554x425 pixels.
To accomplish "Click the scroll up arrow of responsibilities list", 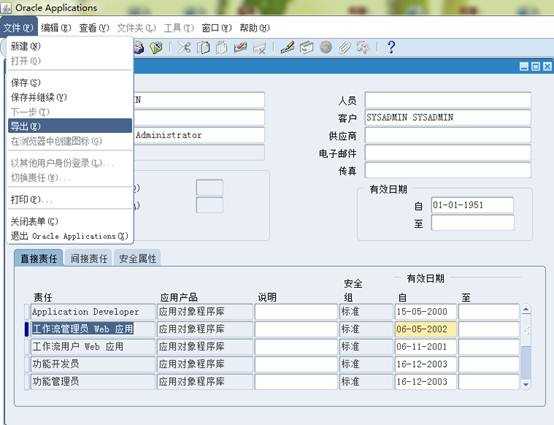I will [526, 310].
